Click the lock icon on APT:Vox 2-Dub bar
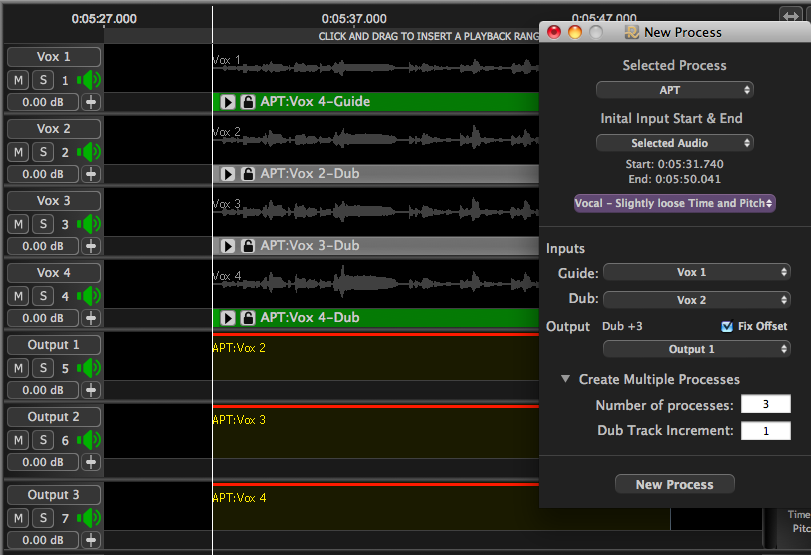 (248, 174)
